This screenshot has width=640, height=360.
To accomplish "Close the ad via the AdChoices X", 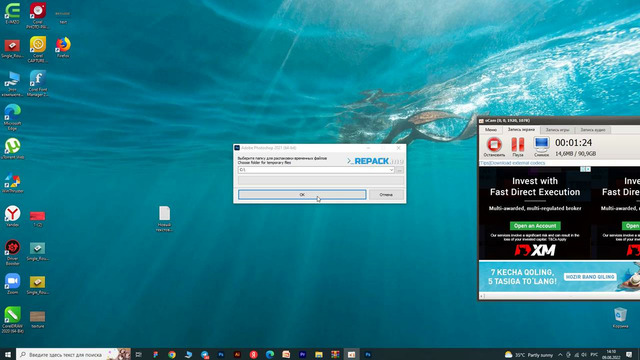I will click(x=588, y=169).
